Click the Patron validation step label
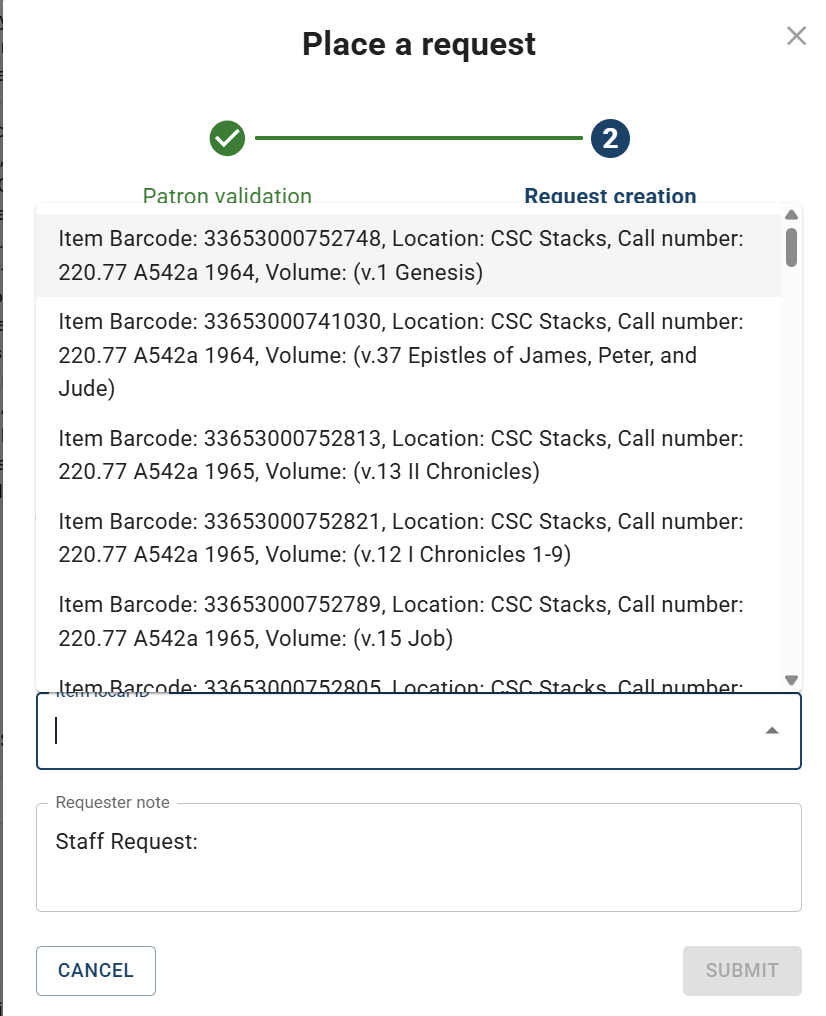 (x=227, y=195)
